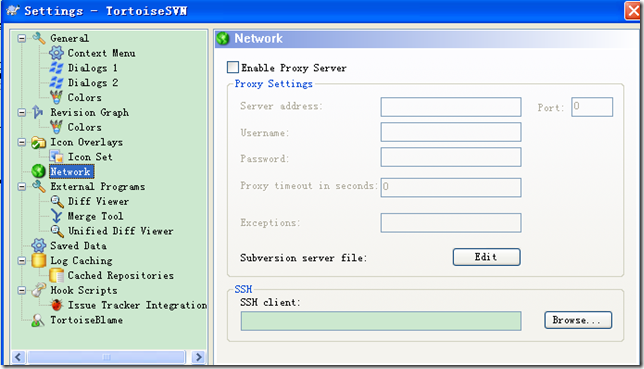Viewport: 644px width, 369px height.
Task: Collapse the External Programs node
Action: click(22, 187)
